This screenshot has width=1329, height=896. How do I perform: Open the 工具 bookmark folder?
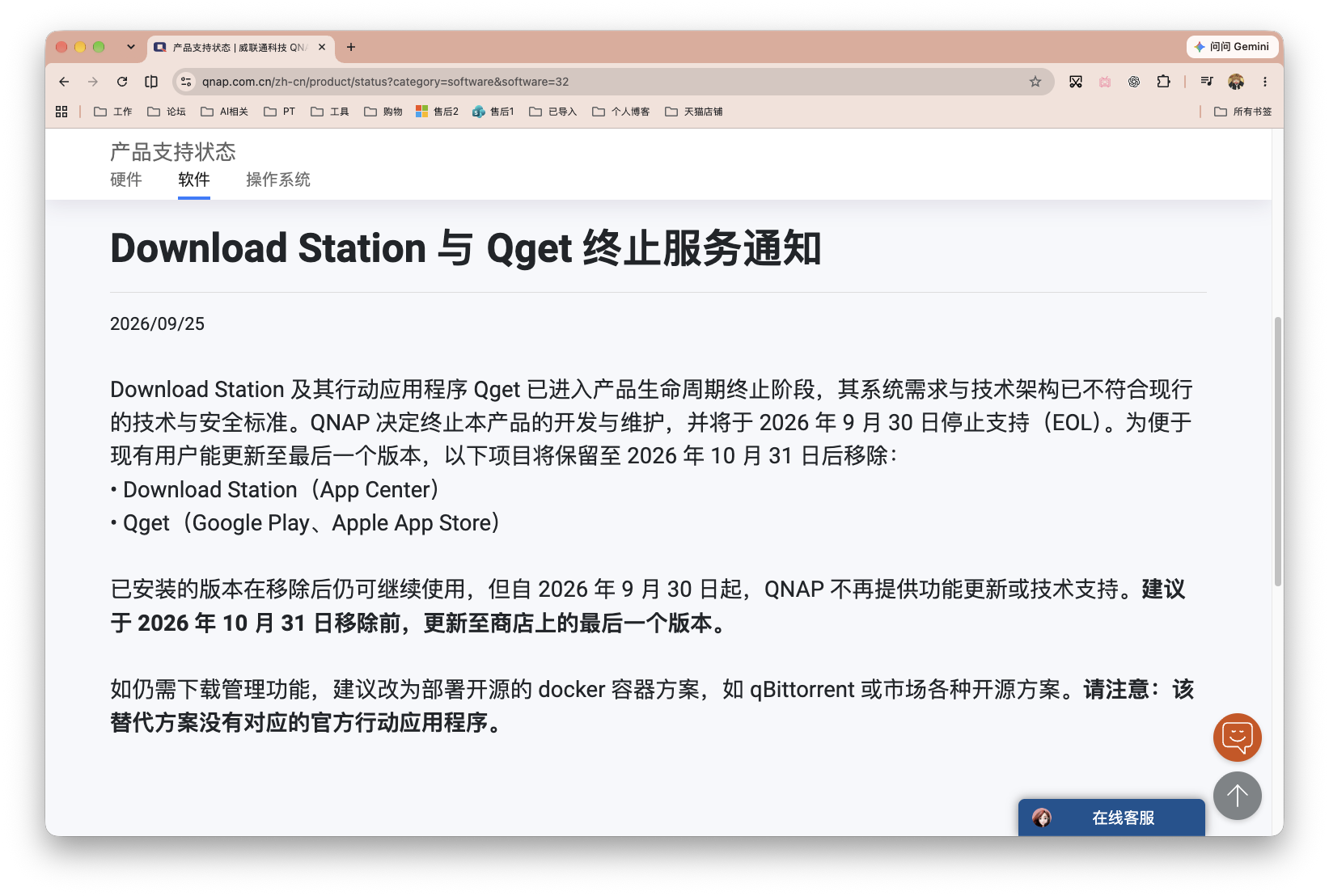[330, 112]
